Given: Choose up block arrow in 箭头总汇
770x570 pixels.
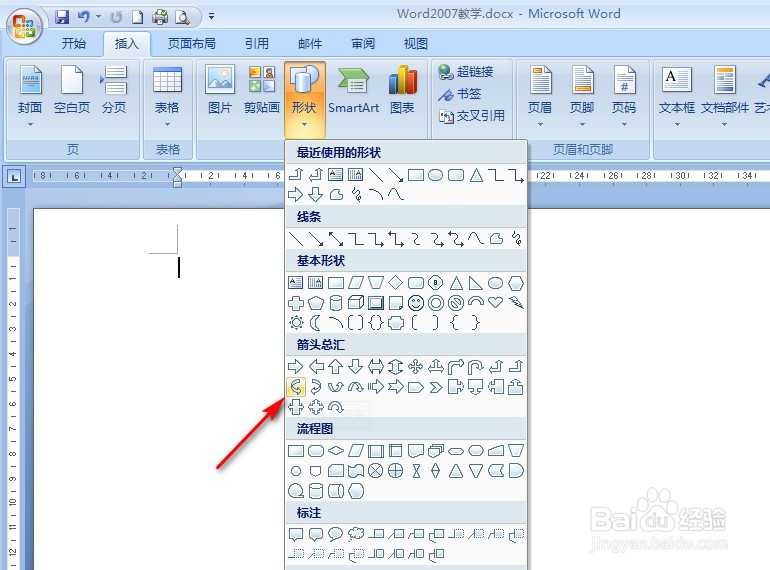Looking at the screenshot, I should click(335, 366).
